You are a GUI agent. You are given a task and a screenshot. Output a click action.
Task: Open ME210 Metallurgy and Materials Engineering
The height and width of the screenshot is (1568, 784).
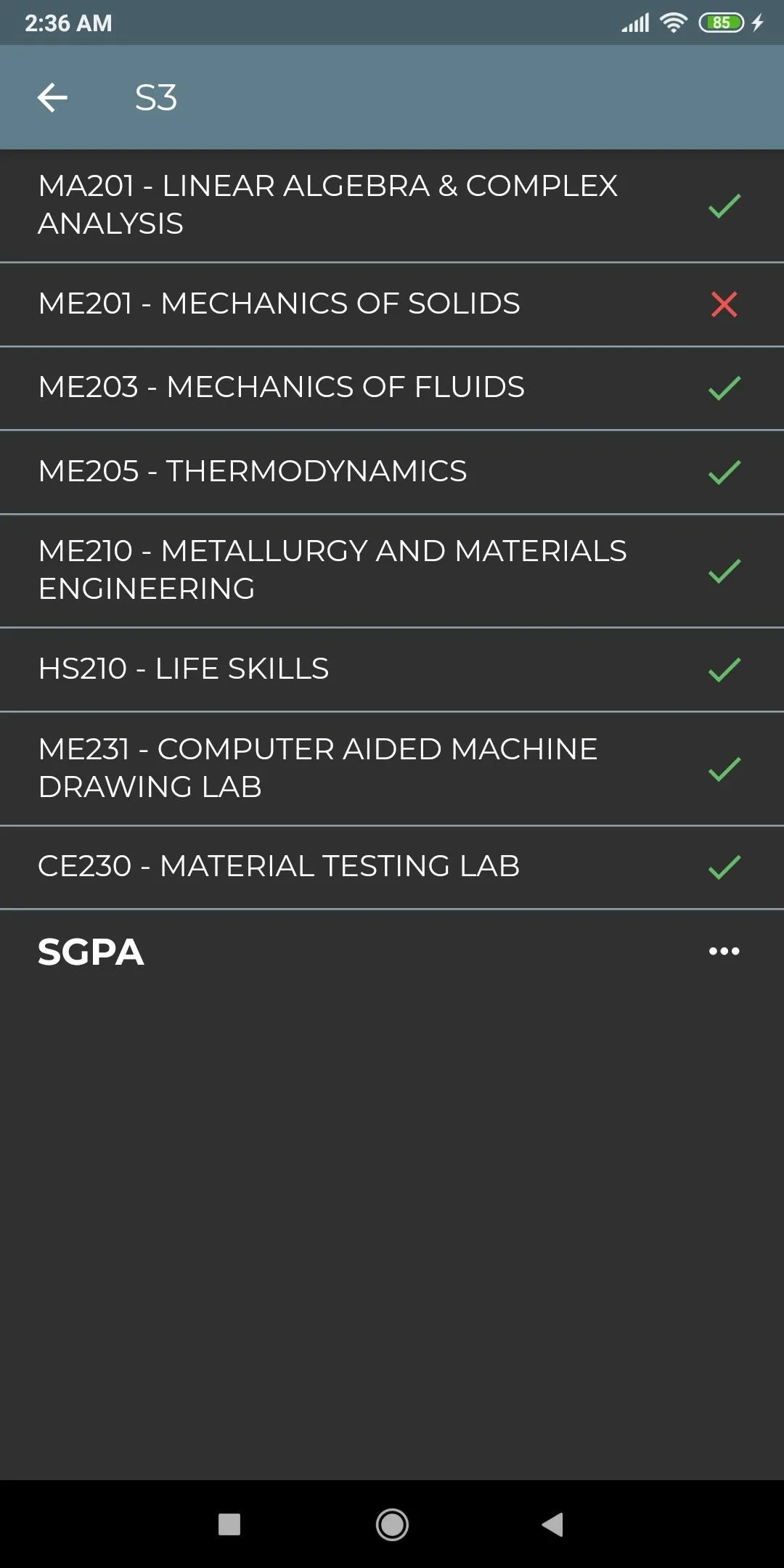pyautogui.click(x=332, y=570)
